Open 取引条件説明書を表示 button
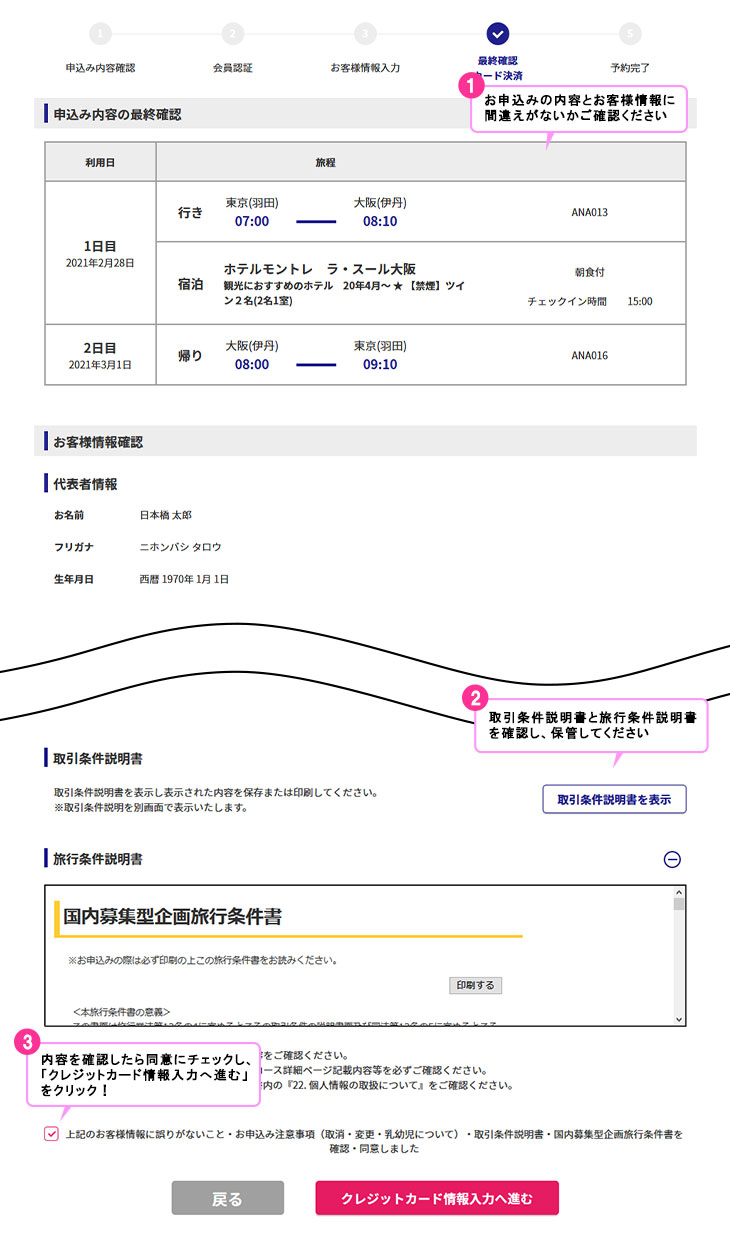730x1250 pixels. point(614,799)
